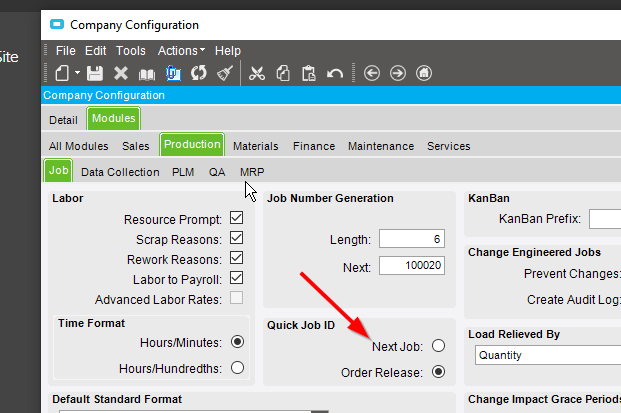This screenshot has width=621, height=413.
Task: Open the Edit menu
Action: pyautogui.click(x=95, y=51)
